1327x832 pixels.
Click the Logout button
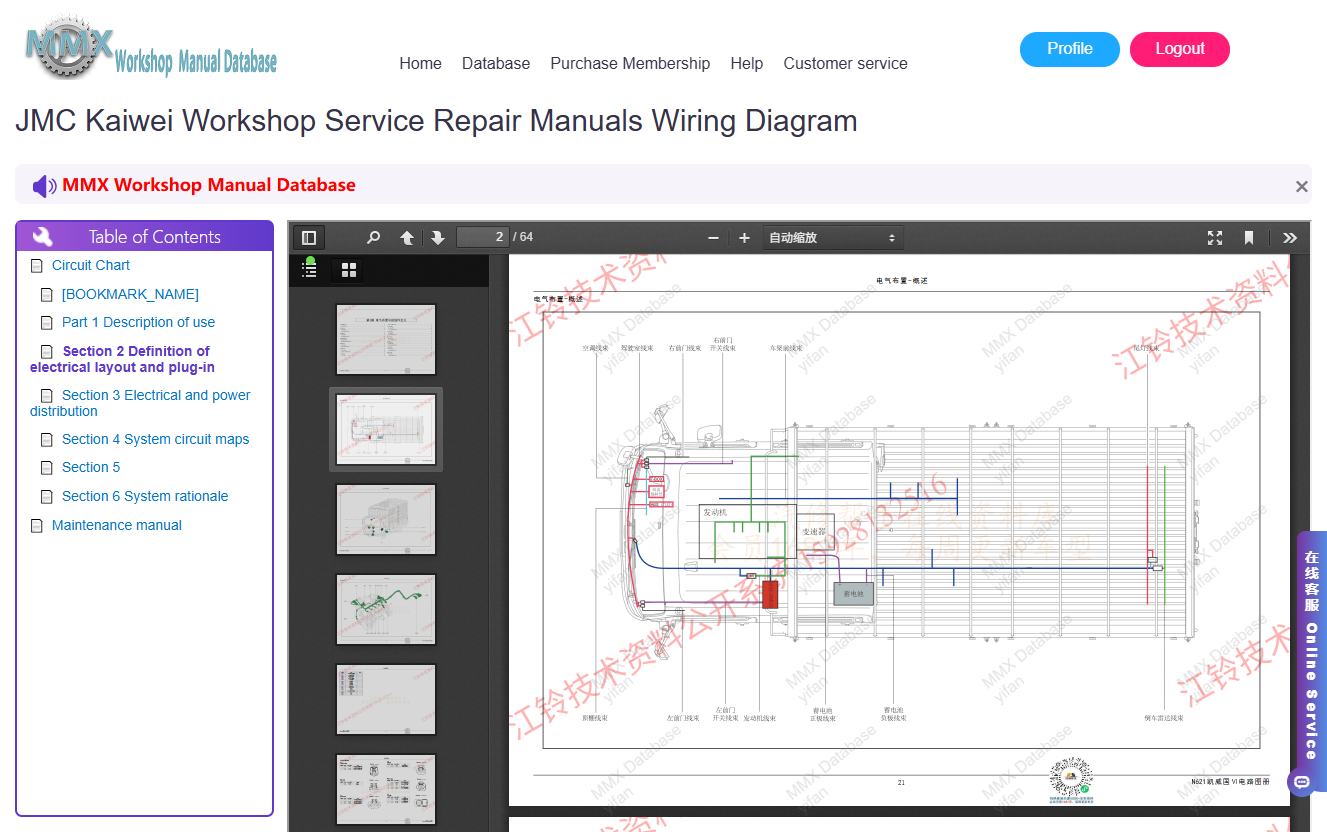tap(1180, 49)
